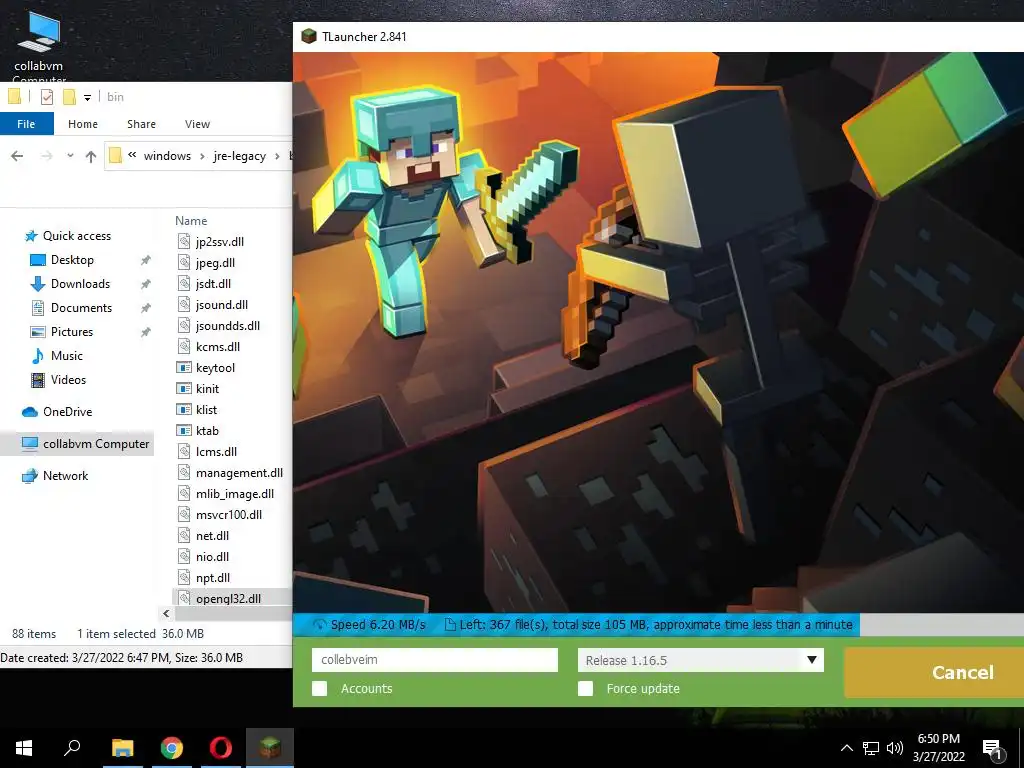Open the volume speaker tray icon
The width and height of the screenshot is (1024, 768).
click(895, 748)
